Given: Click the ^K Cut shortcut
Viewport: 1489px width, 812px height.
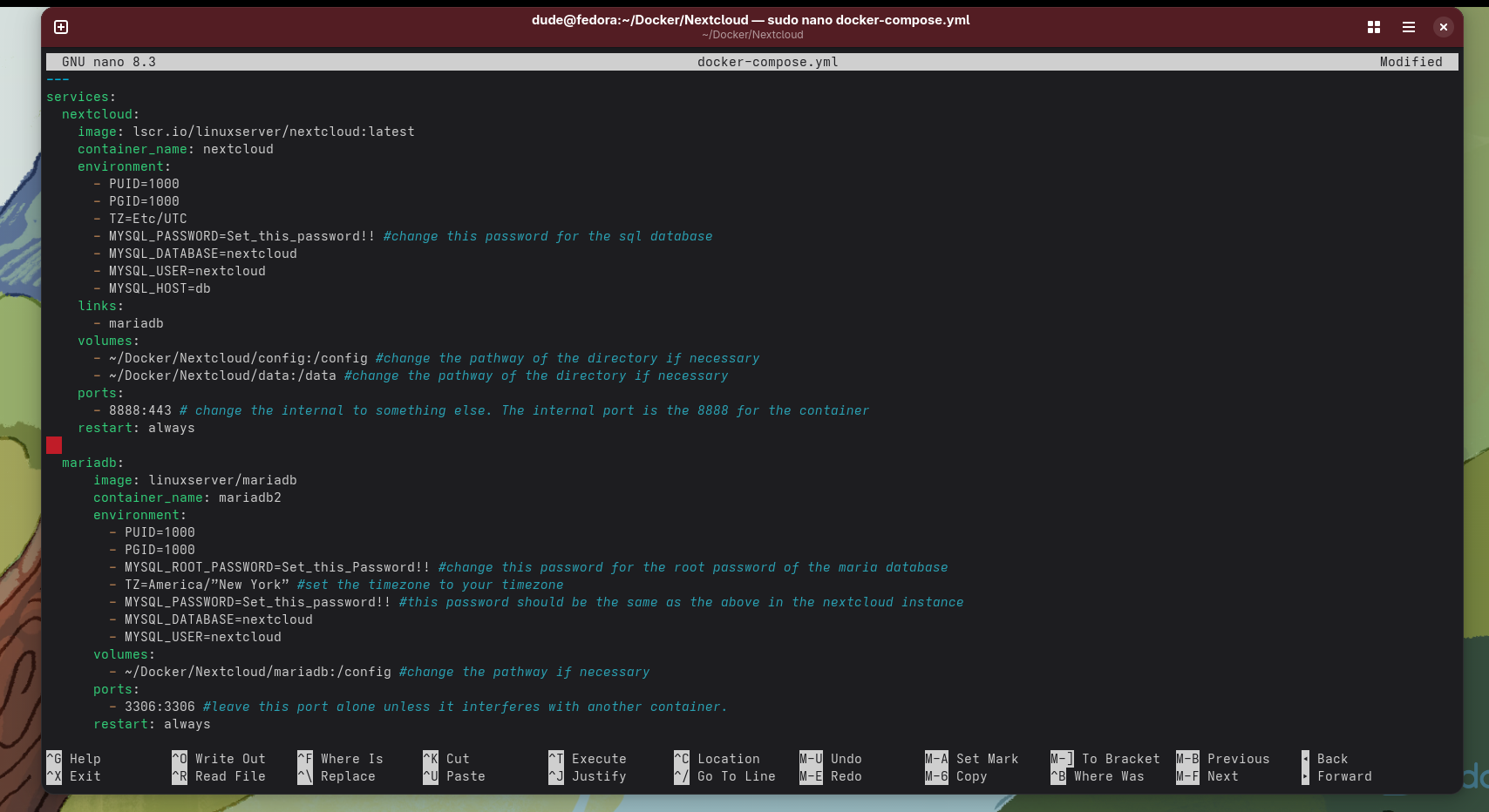Looking at the screenshot, I should coord(446,759).
